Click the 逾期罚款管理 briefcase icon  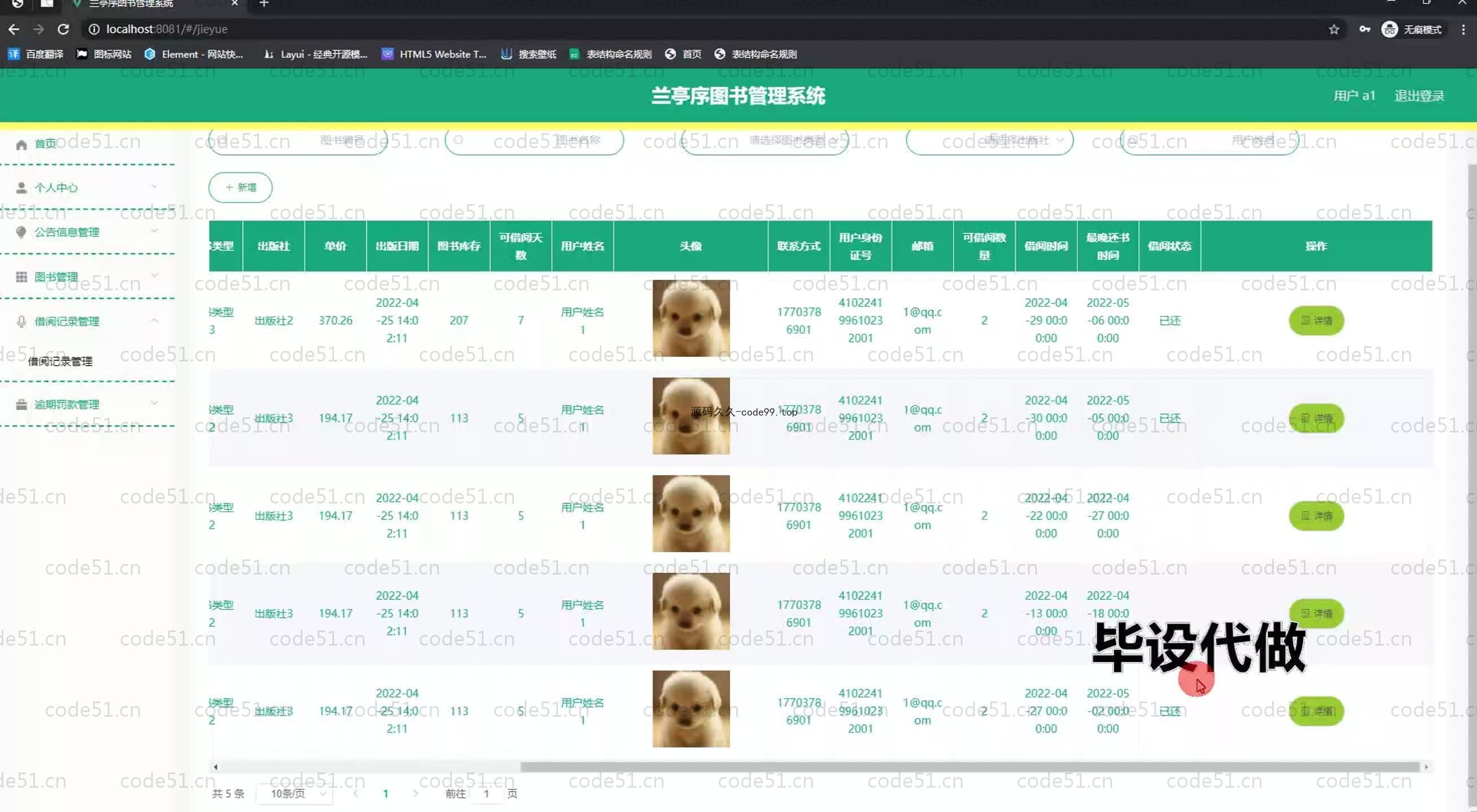tap(21, 404)
